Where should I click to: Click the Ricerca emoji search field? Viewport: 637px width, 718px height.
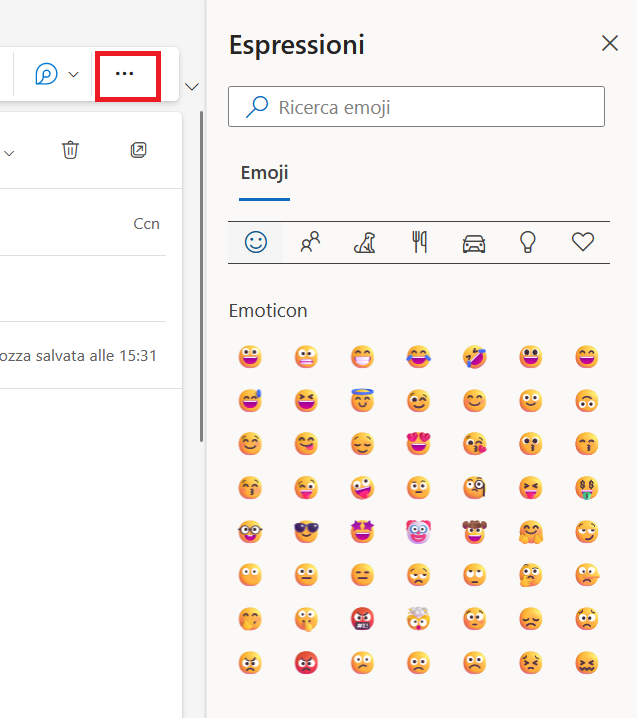[x=416, y=107]
